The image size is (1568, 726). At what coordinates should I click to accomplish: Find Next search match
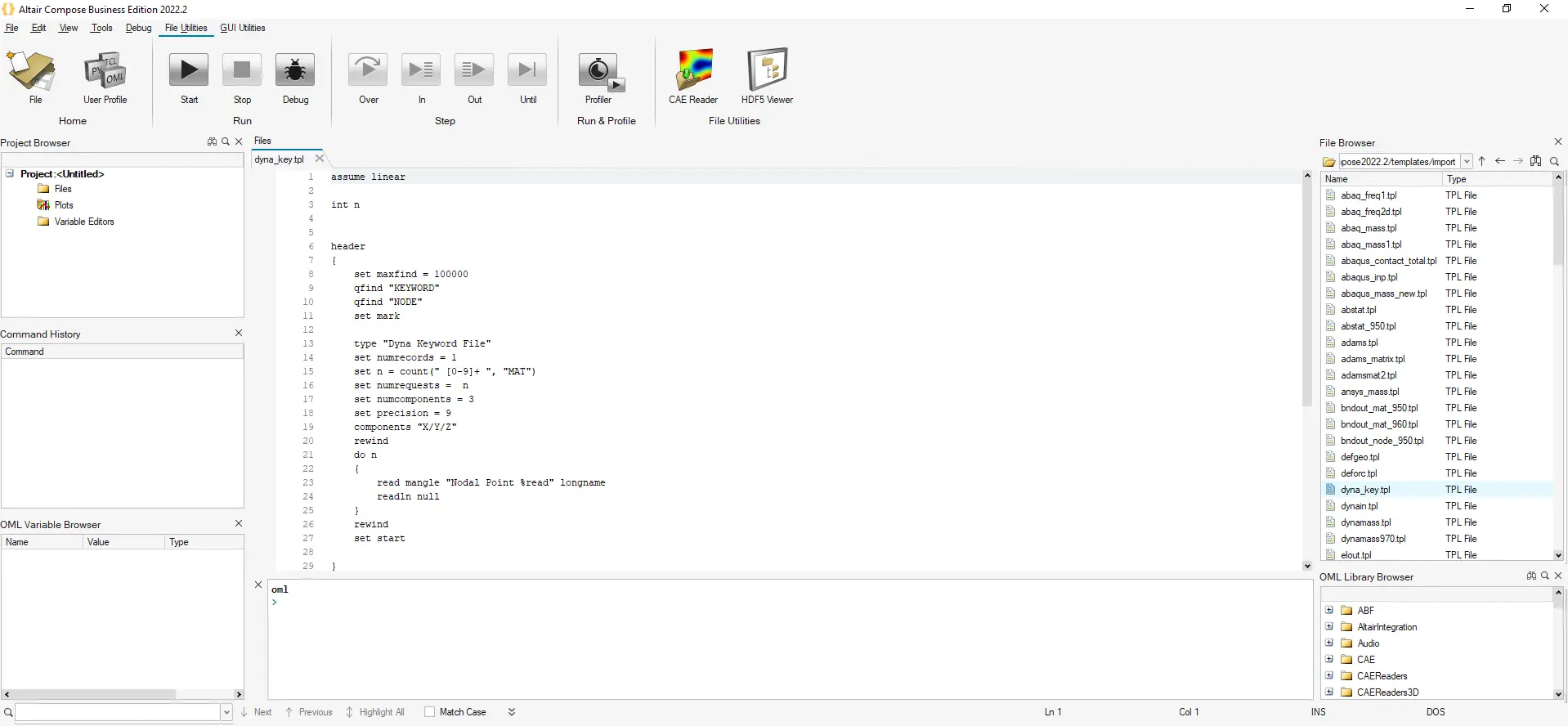point(262,712)
